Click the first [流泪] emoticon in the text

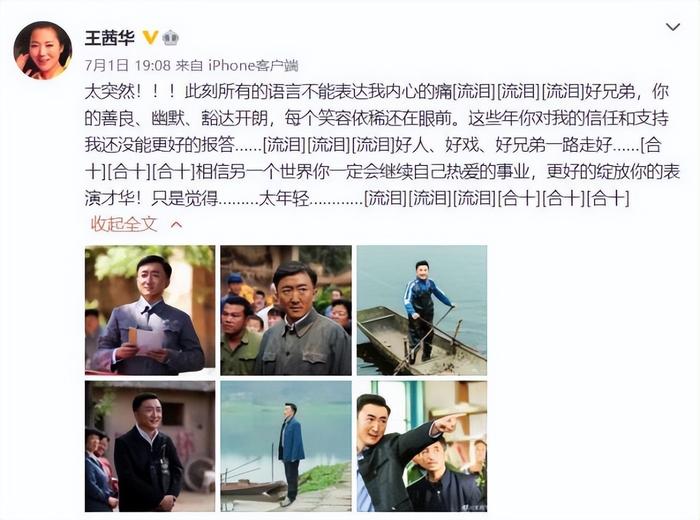(474, 92)
